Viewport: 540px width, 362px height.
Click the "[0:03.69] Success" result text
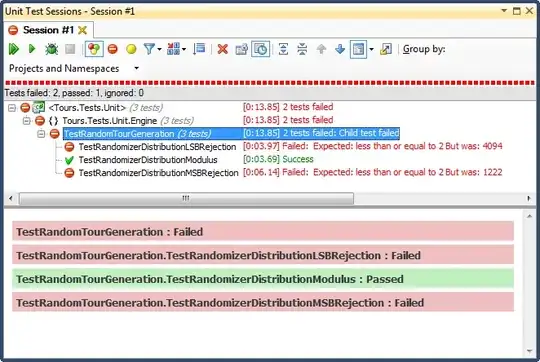coord(278,159)
